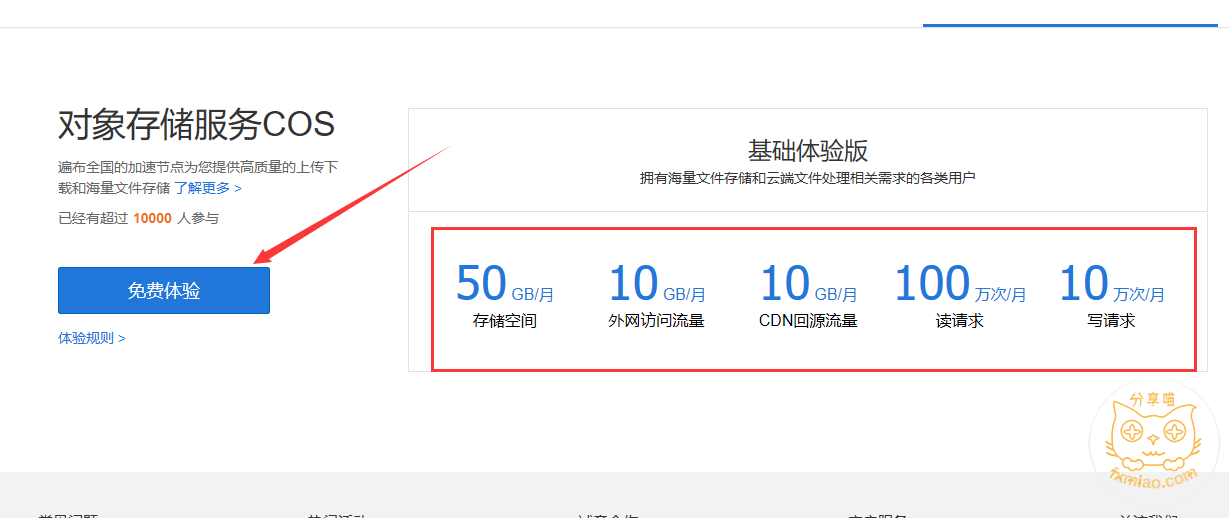
Task: Open the 体验规则 link
Action: (92, 338)
